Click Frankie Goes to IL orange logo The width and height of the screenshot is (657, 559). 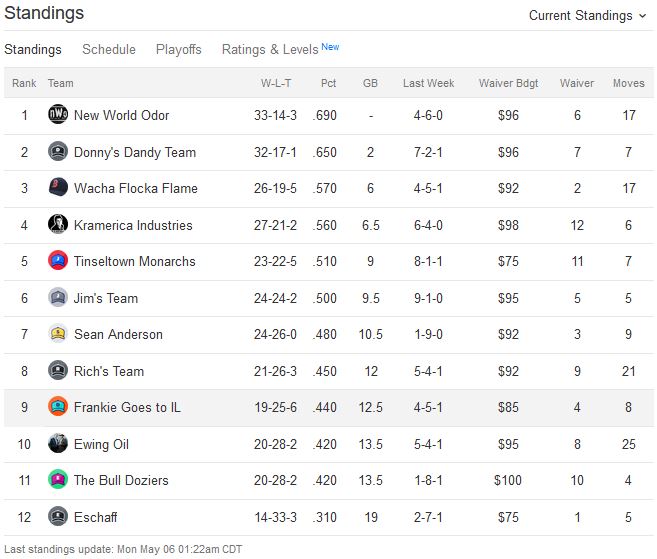click(x=58, y=406)
